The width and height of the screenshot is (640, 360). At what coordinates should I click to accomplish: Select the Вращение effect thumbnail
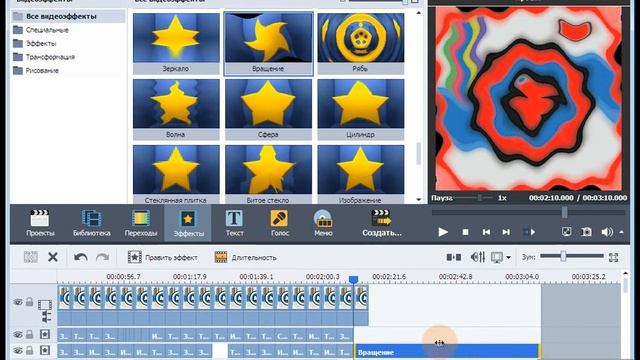point(268,43)
